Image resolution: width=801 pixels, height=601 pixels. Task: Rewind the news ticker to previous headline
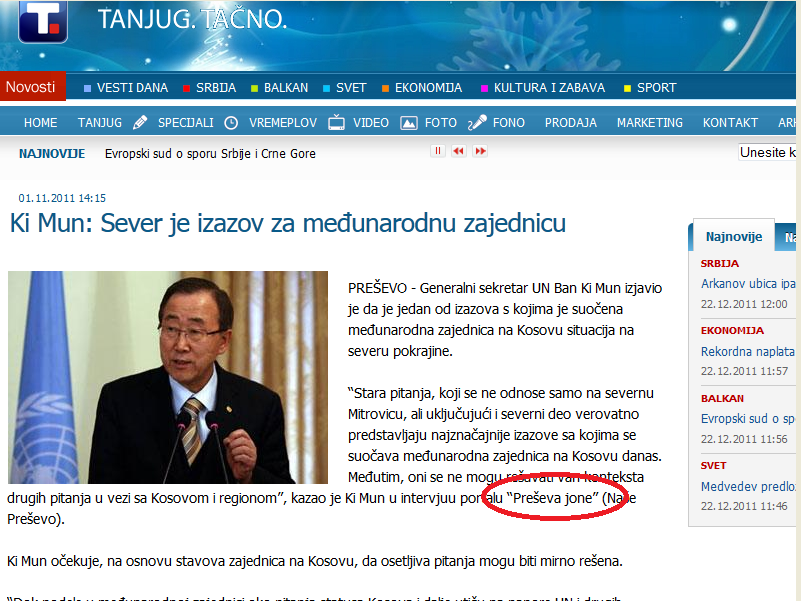coord(459,151)
